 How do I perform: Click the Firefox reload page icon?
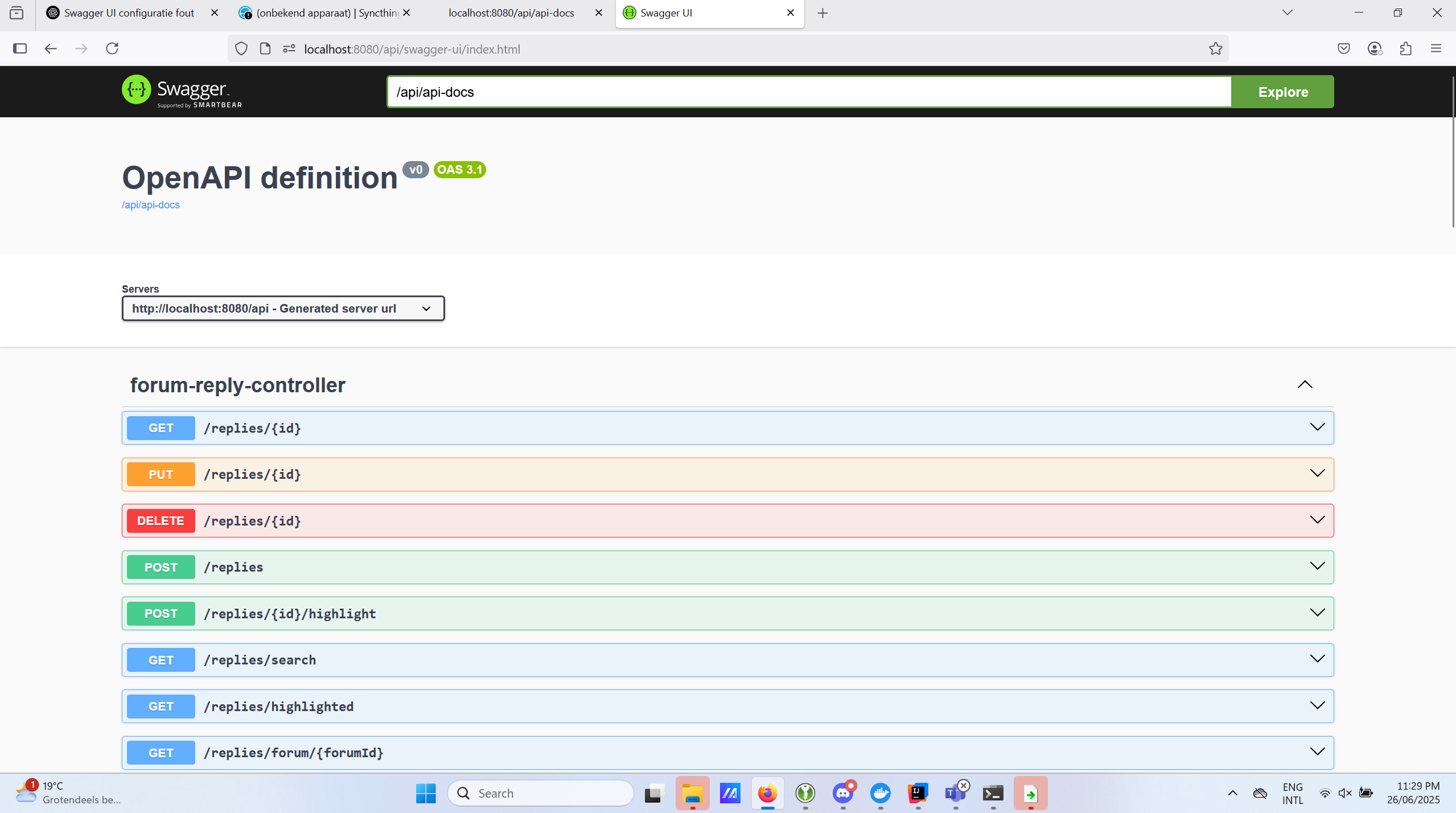112,48
